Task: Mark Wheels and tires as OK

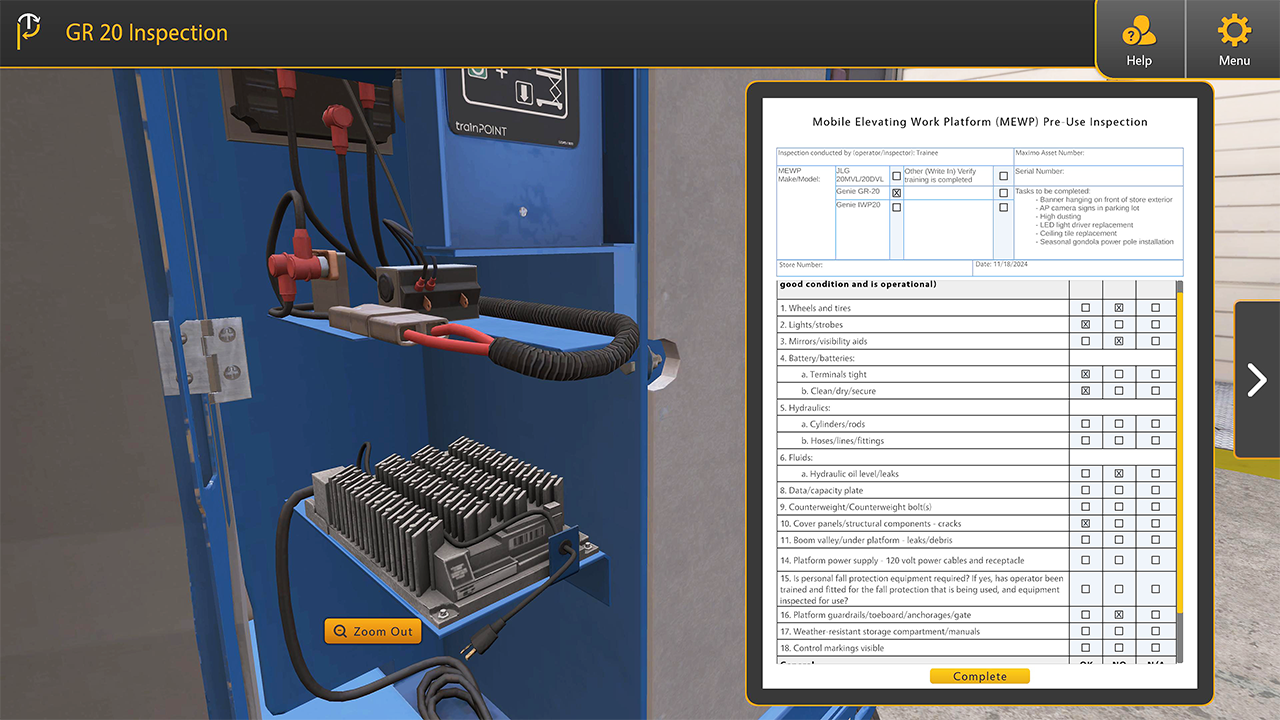Action: 1086,308
